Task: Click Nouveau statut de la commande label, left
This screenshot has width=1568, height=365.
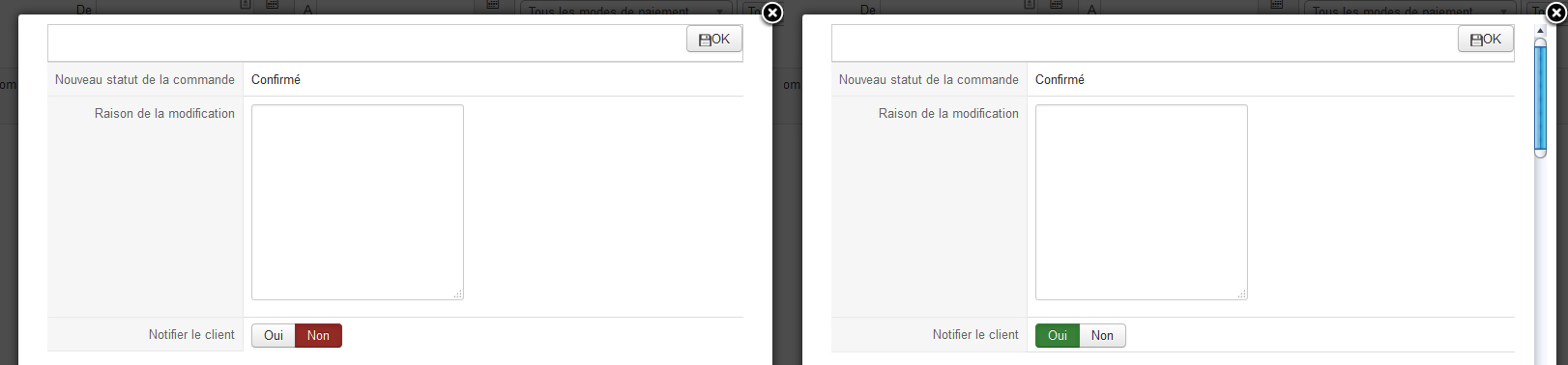Action: pyautogui.click(x=145, y=80)
